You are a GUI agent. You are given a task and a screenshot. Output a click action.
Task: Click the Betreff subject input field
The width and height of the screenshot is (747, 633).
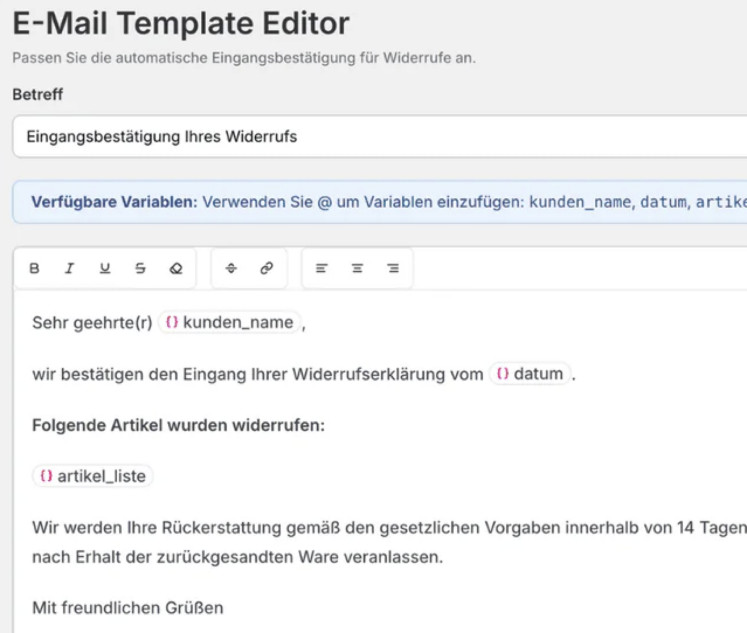point(380,136)
